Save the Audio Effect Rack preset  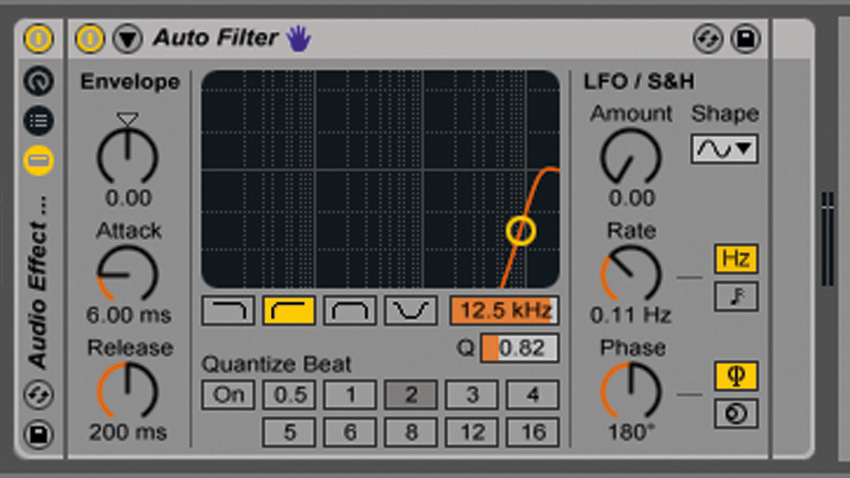pyautogui.click(x=38, y=434)
